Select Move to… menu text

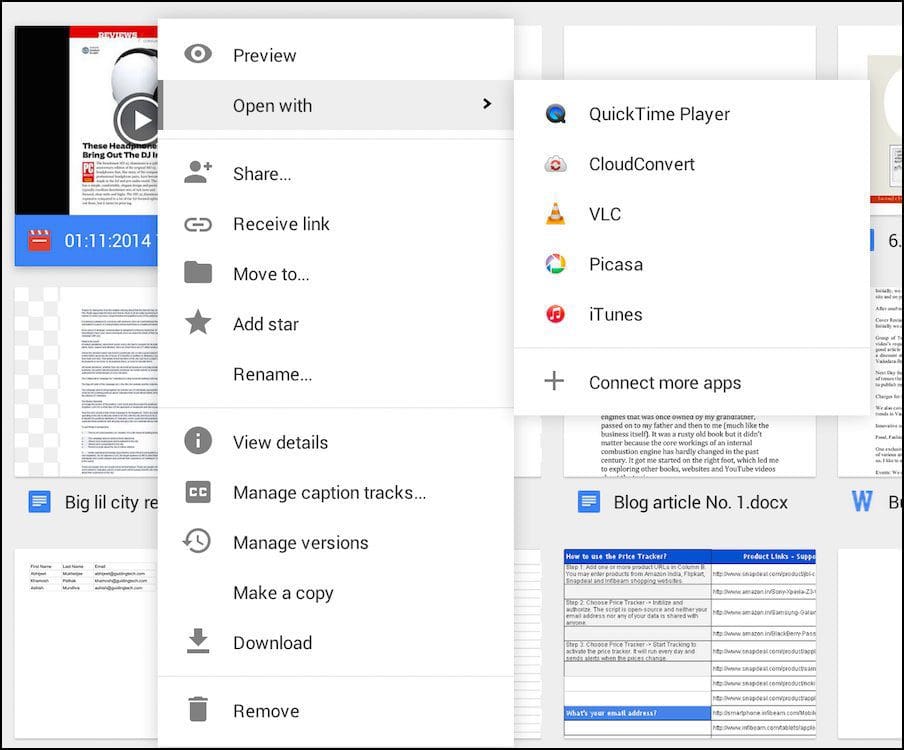tap(271, 274)
